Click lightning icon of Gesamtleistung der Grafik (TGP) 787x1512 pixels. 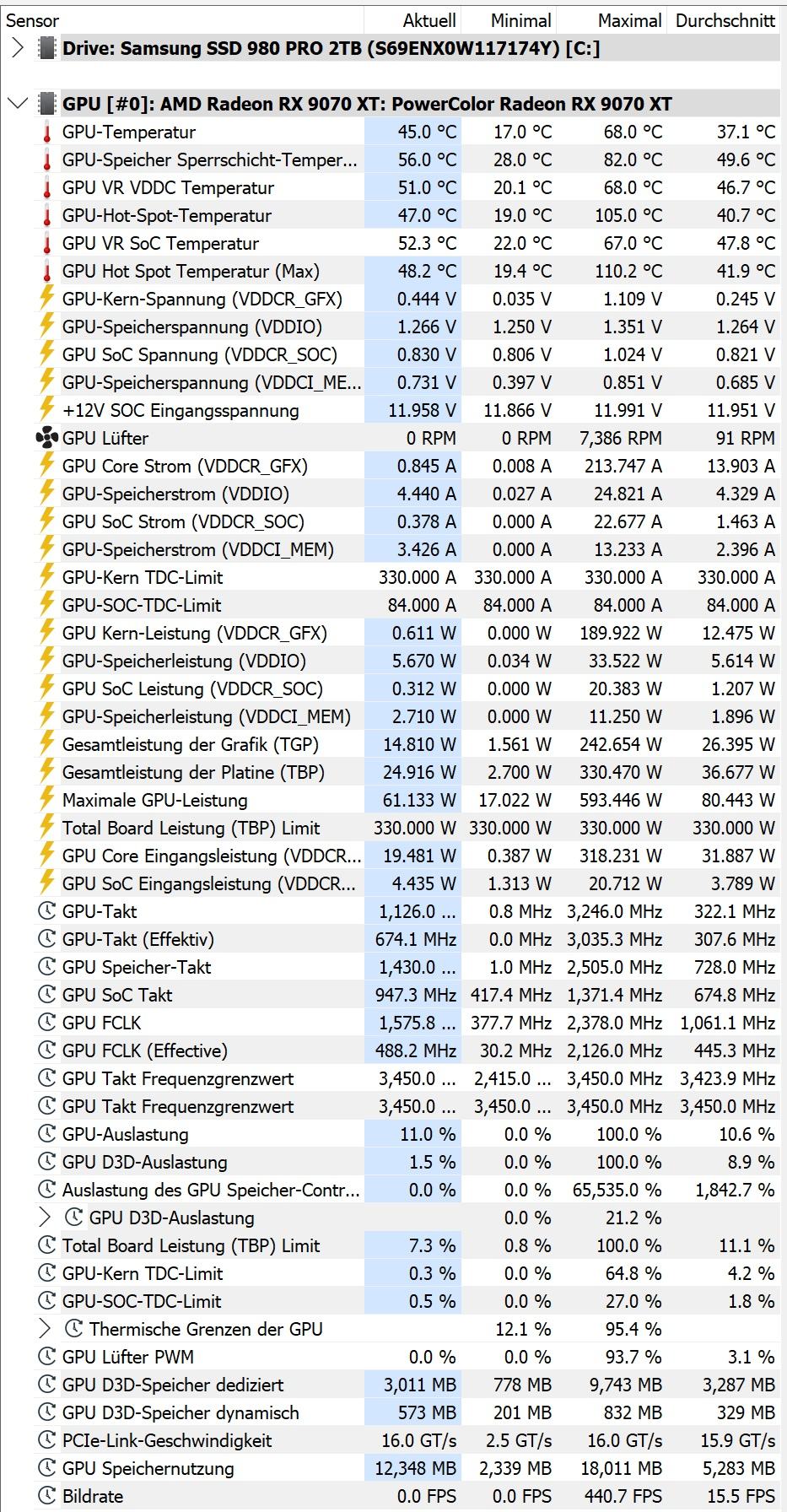point(47,743)
